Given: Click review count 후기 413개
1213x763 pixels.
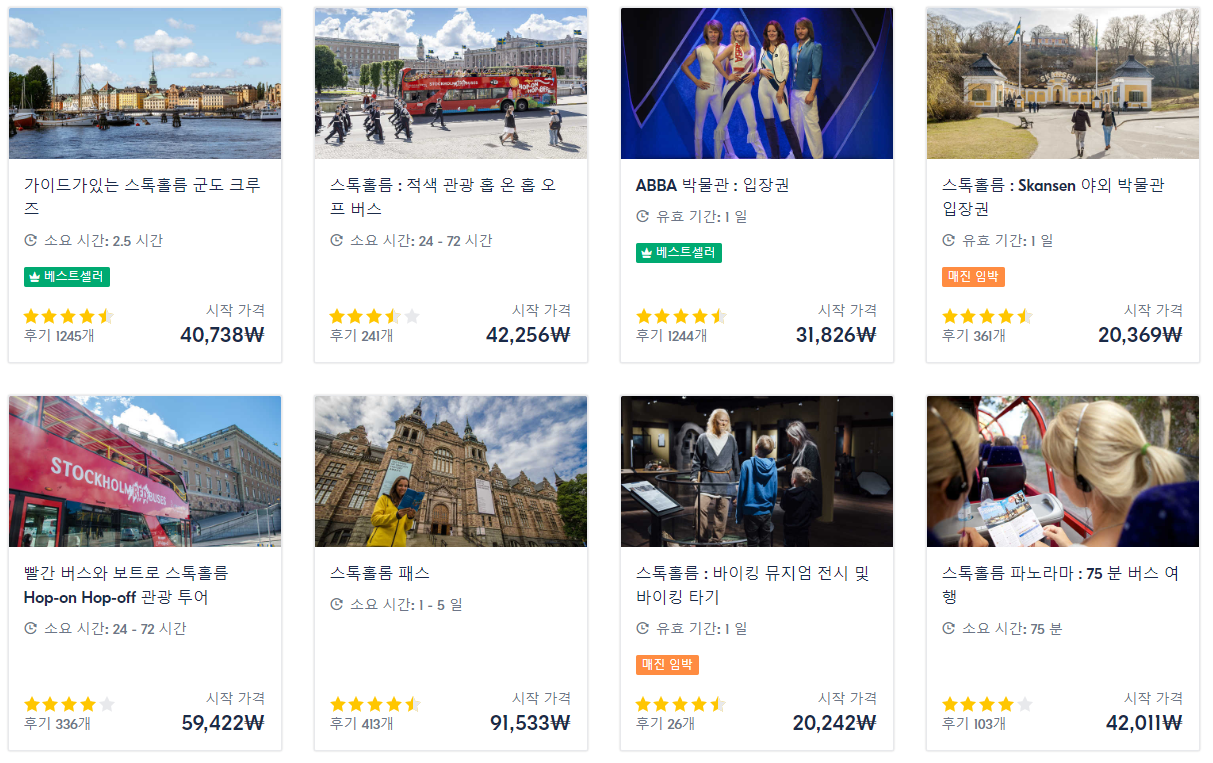Looking at the screenshot, I should [361, 723].
